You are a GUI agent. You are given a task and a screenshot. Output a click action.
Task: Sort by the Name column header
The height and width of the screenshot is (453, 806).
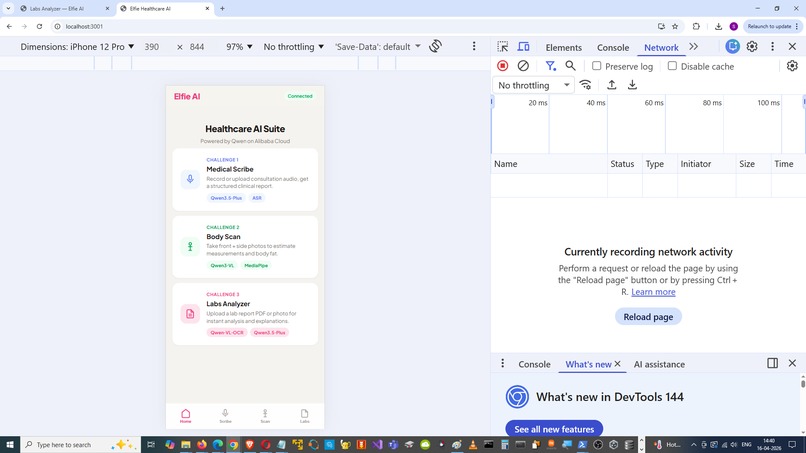[x=549, y=164]
